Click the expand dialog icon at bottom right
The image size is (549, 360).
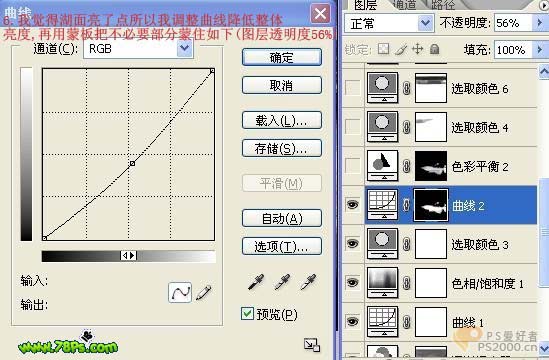click(312, 345)
